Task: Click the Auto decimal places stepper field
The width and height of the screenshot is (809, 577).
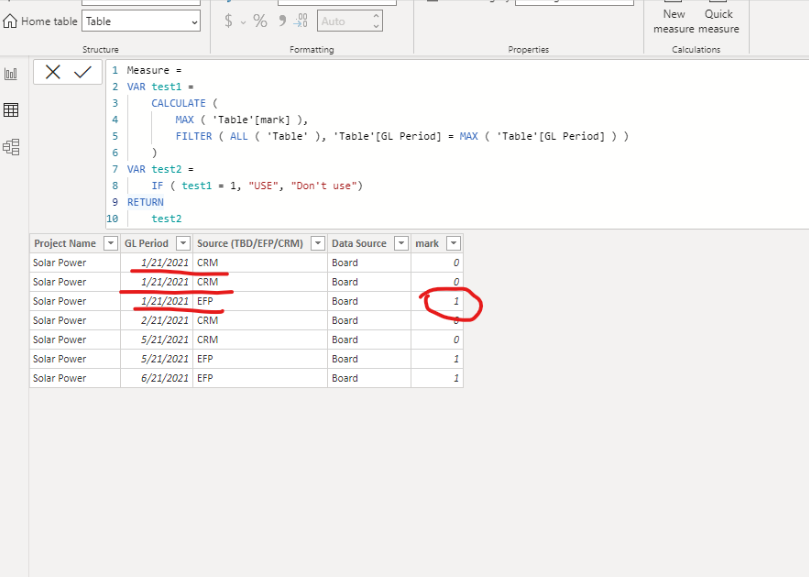Action: pos(349,21)
